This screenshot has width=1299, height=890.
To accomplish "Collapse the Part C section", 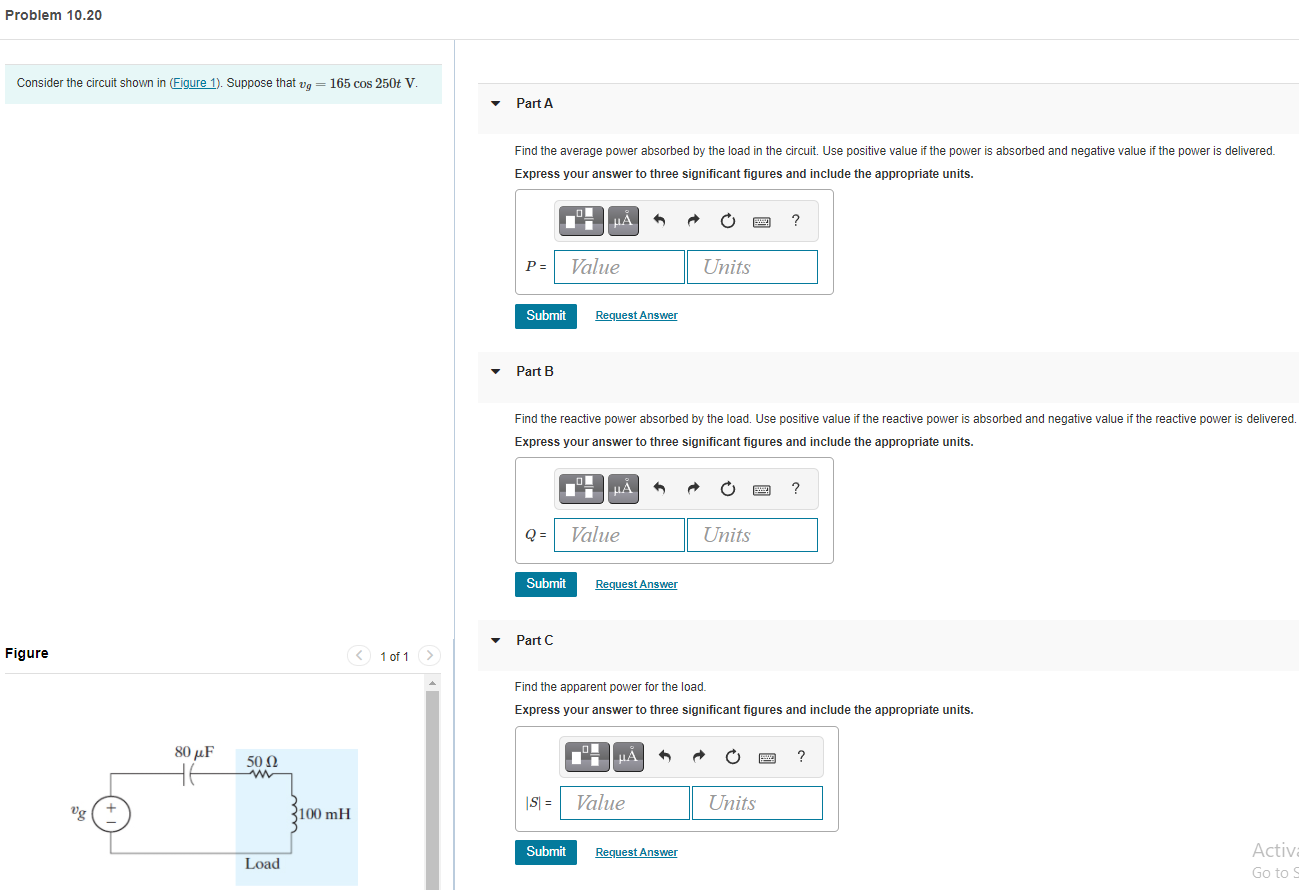I will coord(495,640).
